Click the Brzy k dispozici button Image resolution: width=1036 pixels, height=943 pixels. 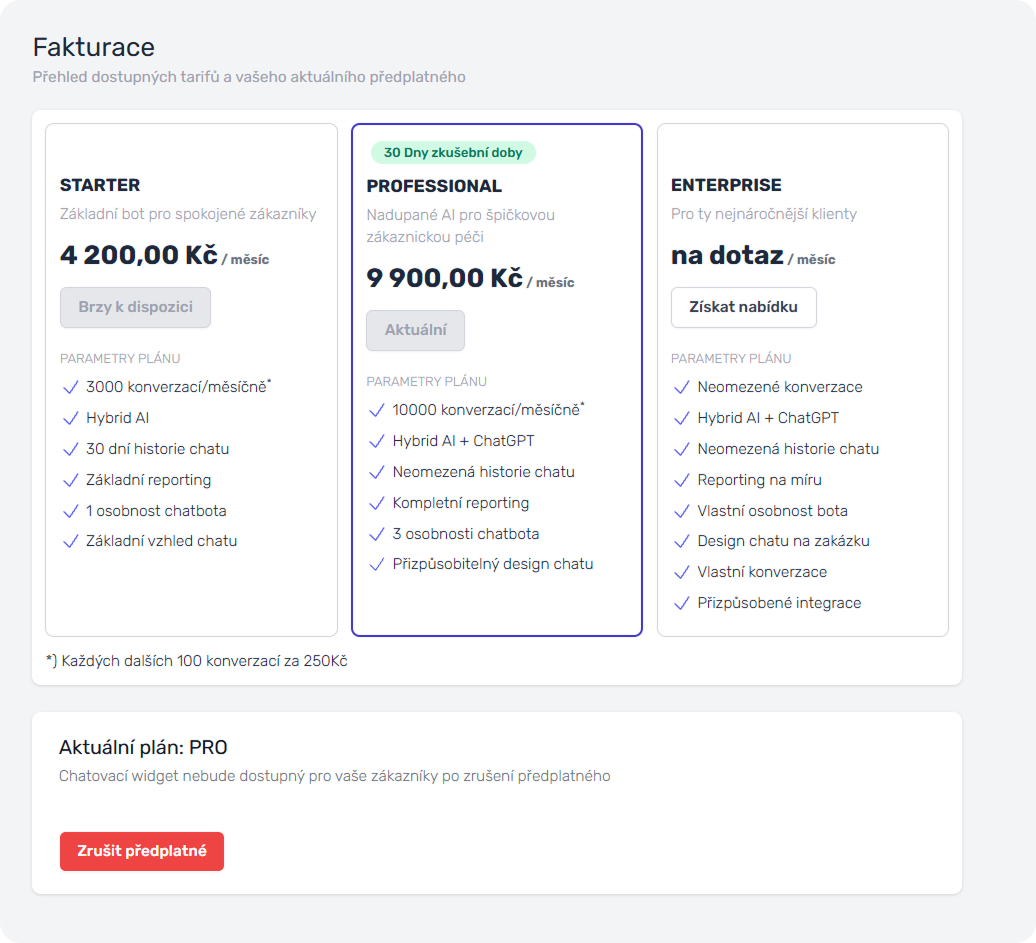pyautogui.click(x=135, y=307)
